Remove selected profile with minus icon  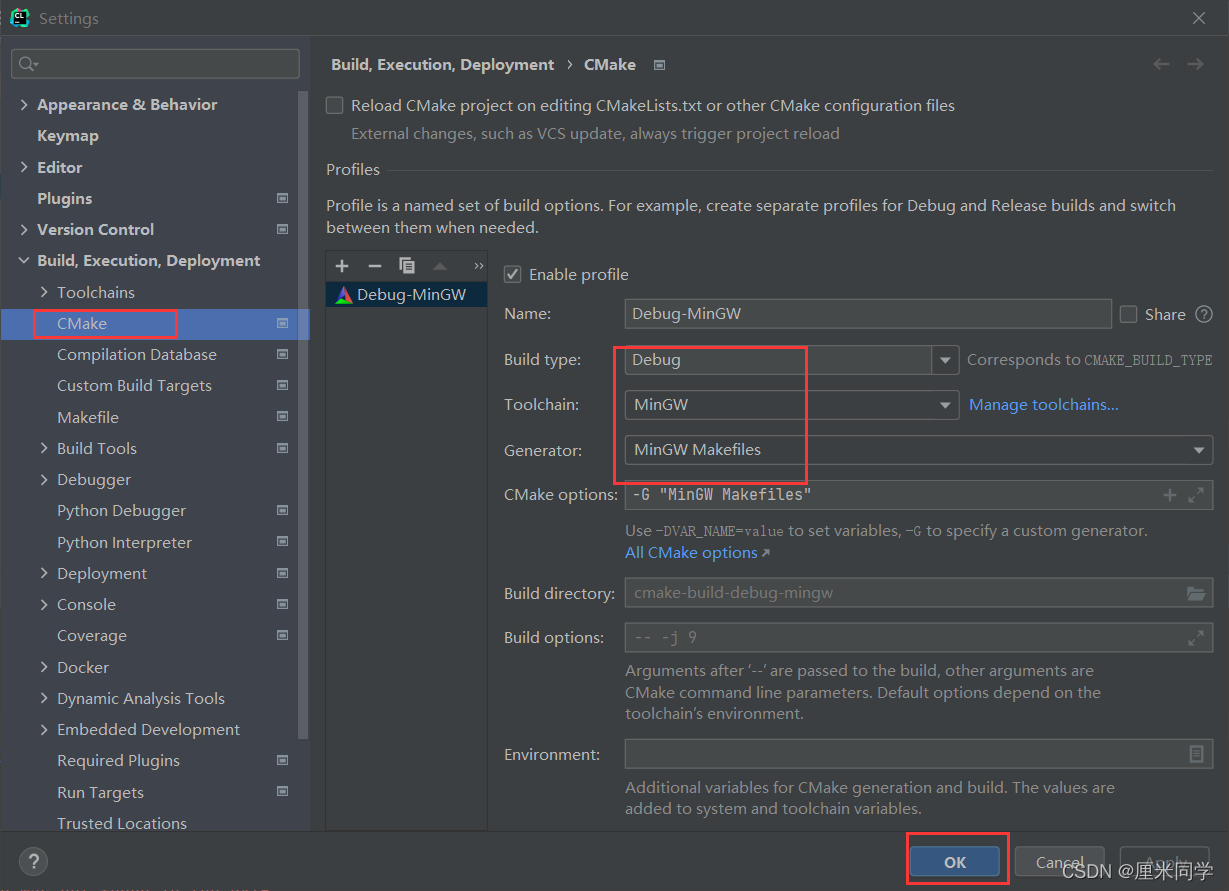[x=375, y=266]
